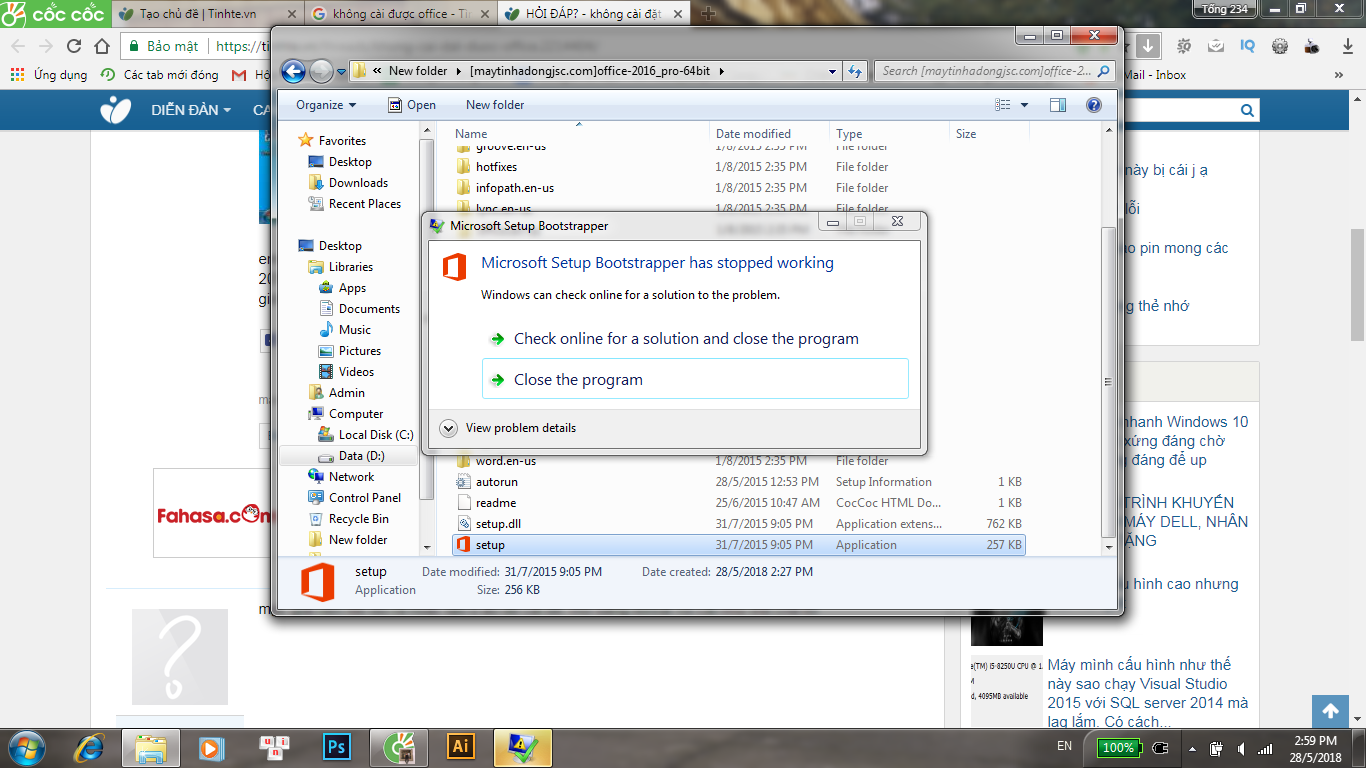The height and width of the screenshot is (768, 1366).
Task: Switch to the không cài được office tab
Action: tap(398, 14)
